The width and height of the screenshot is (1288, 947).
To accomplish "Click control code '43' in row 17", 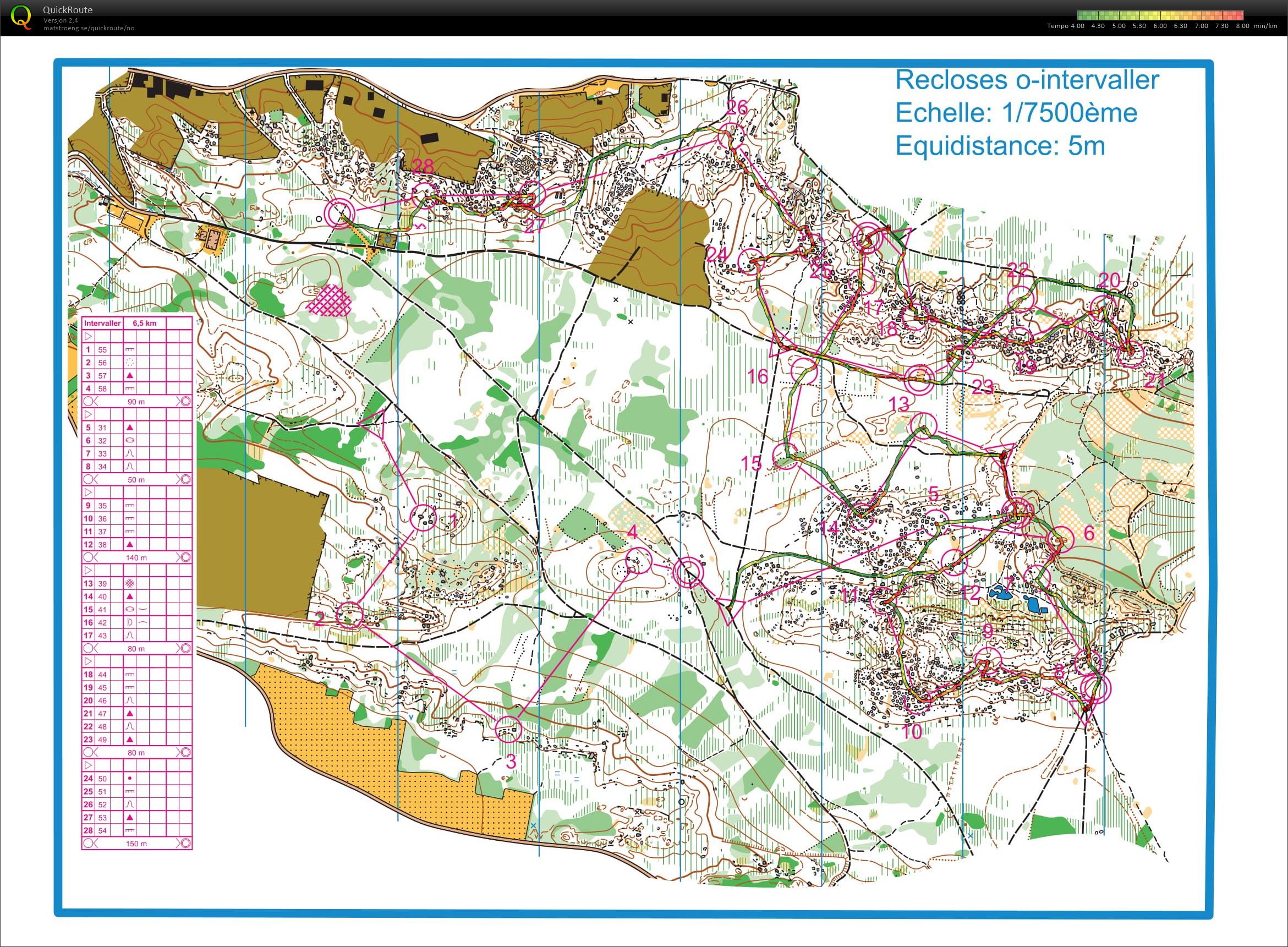I will tap(102, 636).
